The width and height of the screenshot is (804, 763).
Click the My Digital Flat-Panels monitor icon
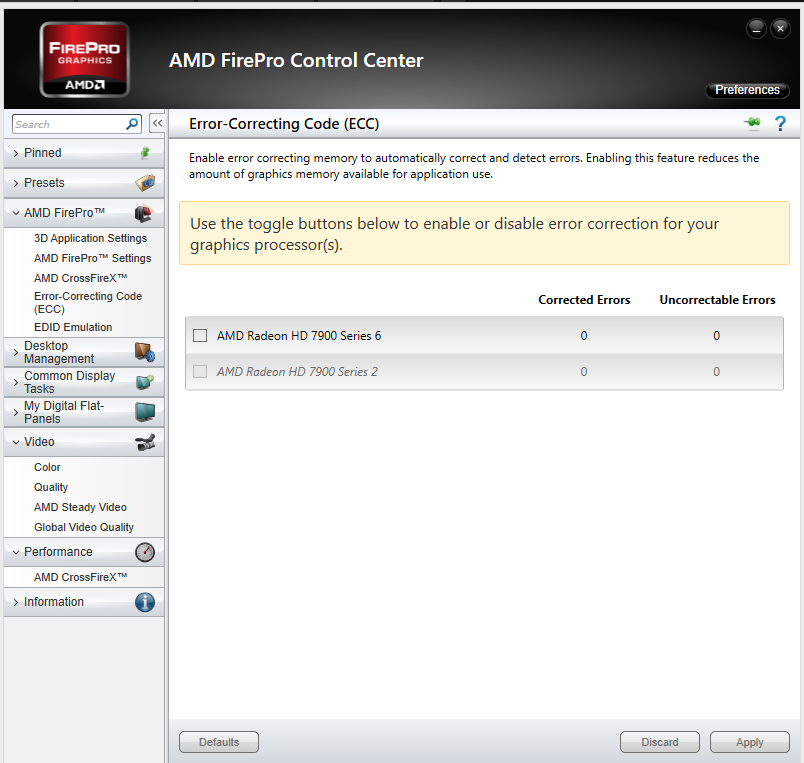pyautogui.click(x=145, y=412)
